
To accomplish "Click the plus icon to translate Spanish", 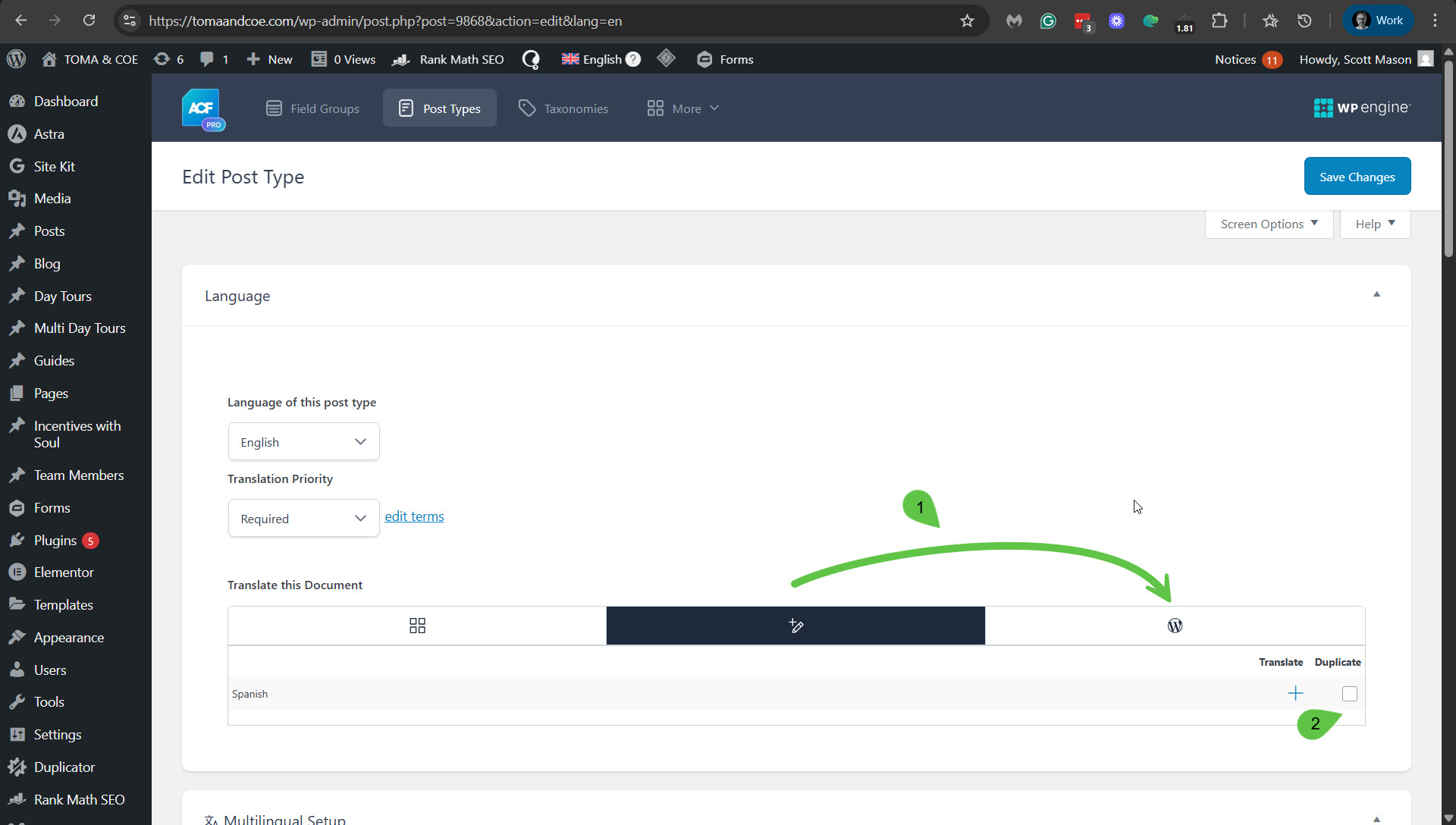I will coord(1295,694).
